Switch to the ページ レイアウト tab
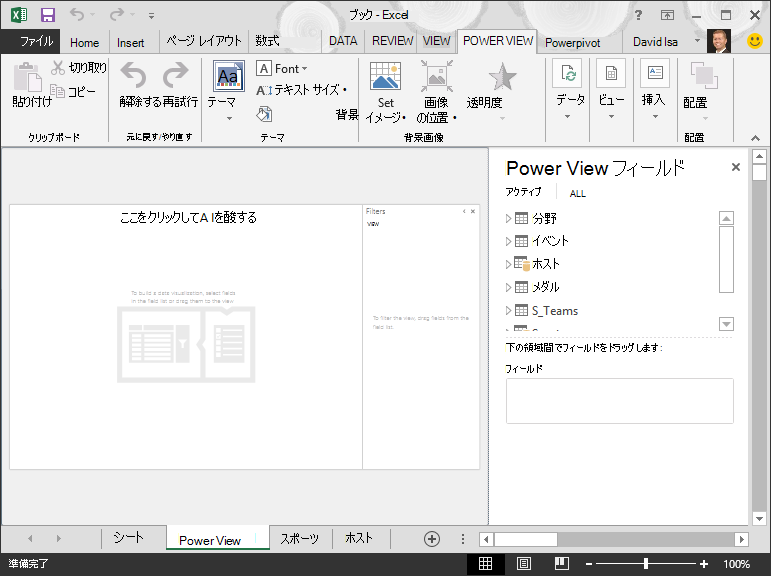This screenshot has width=771, height=576. pyautogui.click(x=204, y=41)
